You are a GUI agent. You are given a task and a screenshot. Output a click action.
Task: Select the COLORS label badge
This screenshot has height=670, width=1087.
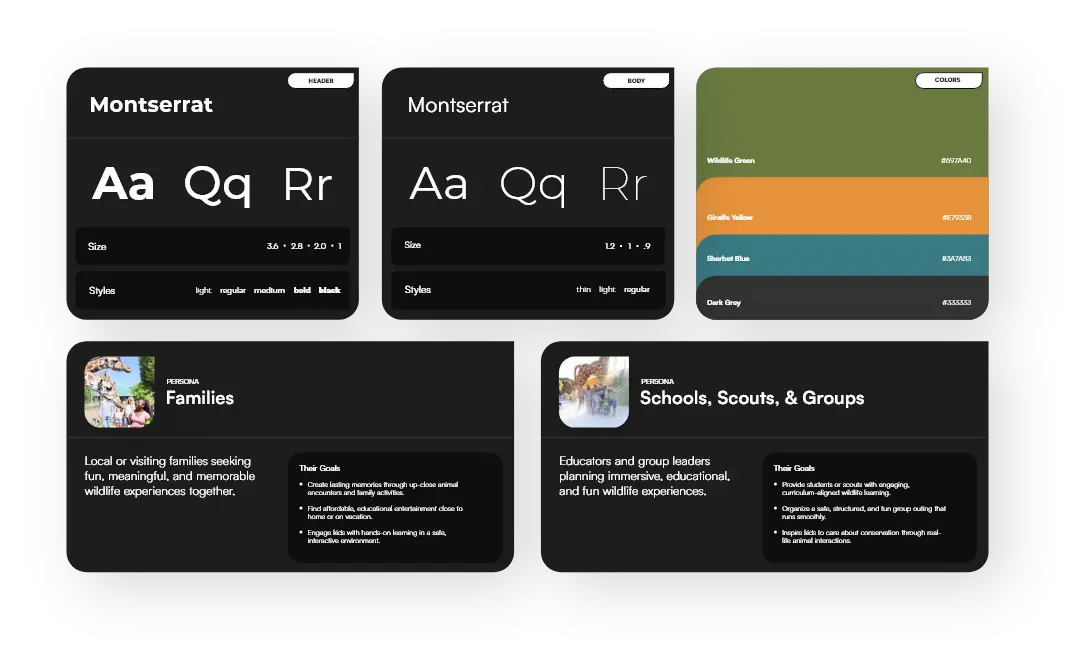pos(948,81)
